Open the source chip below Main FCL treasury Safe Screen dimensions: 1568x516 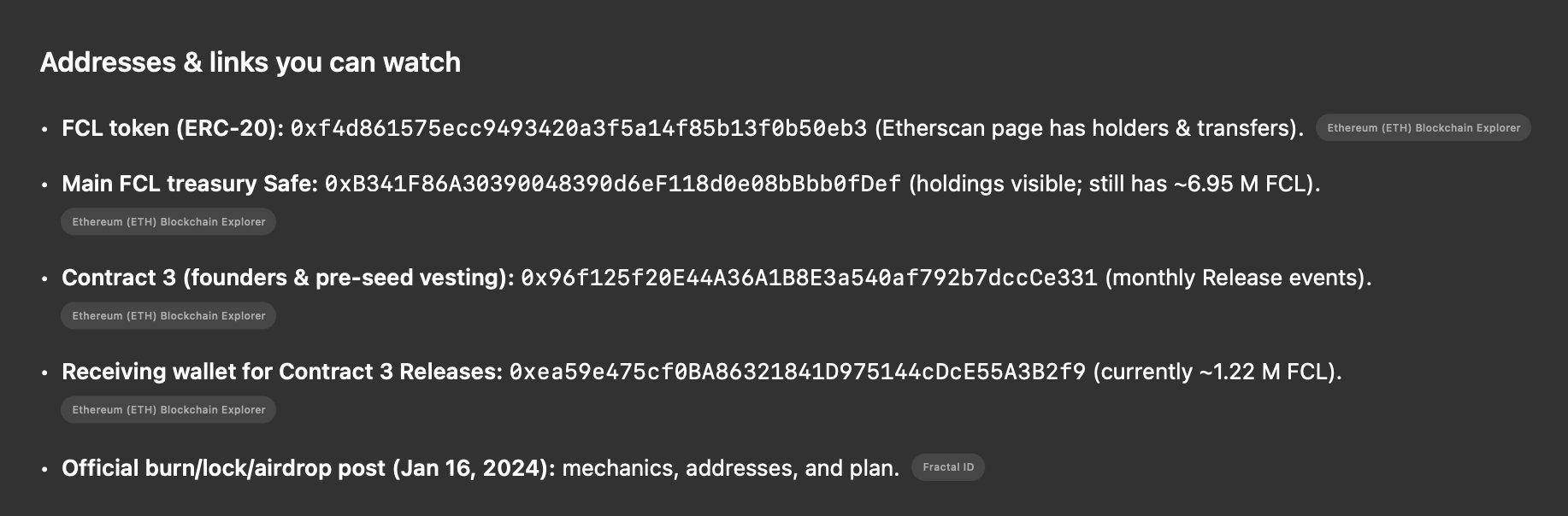168,222
